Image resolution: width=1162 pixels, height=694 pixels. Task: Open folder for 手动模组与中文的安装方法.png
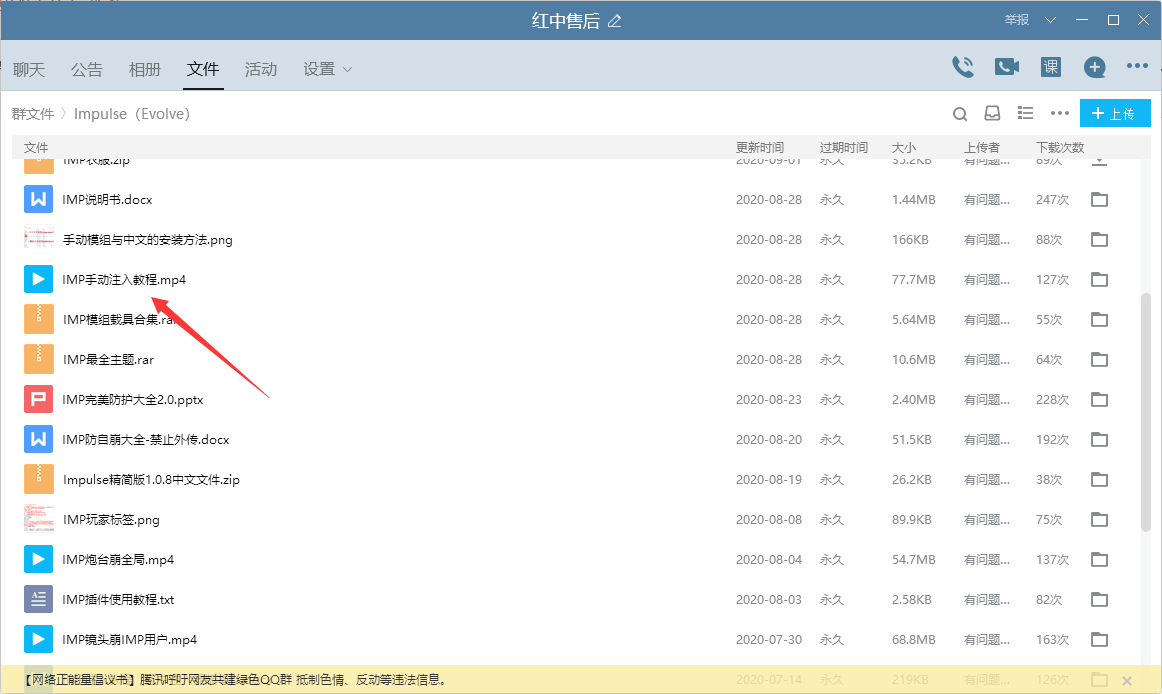(1100, 239)
